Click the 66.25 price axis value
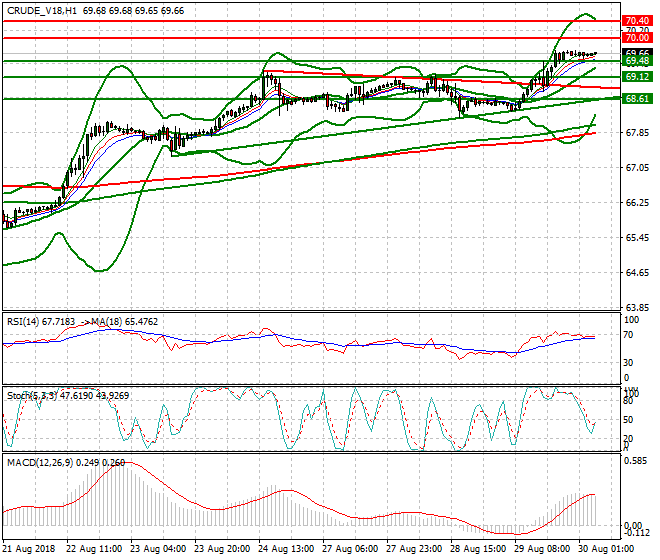 pyautogui.click(x=637, y=203)
